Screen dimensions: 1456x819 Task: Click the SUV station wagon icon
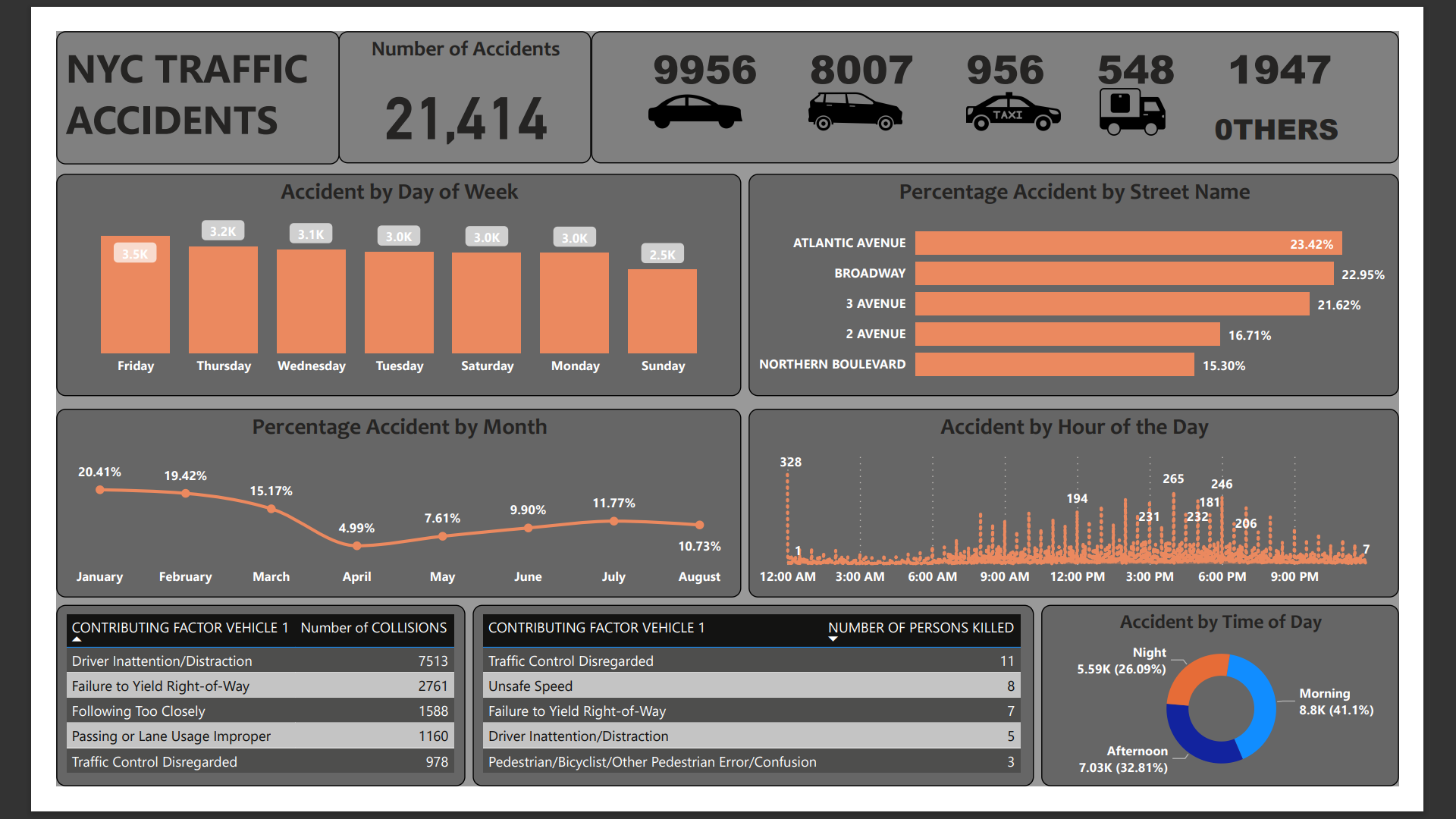pyautogui.click(x=855, y=111)
